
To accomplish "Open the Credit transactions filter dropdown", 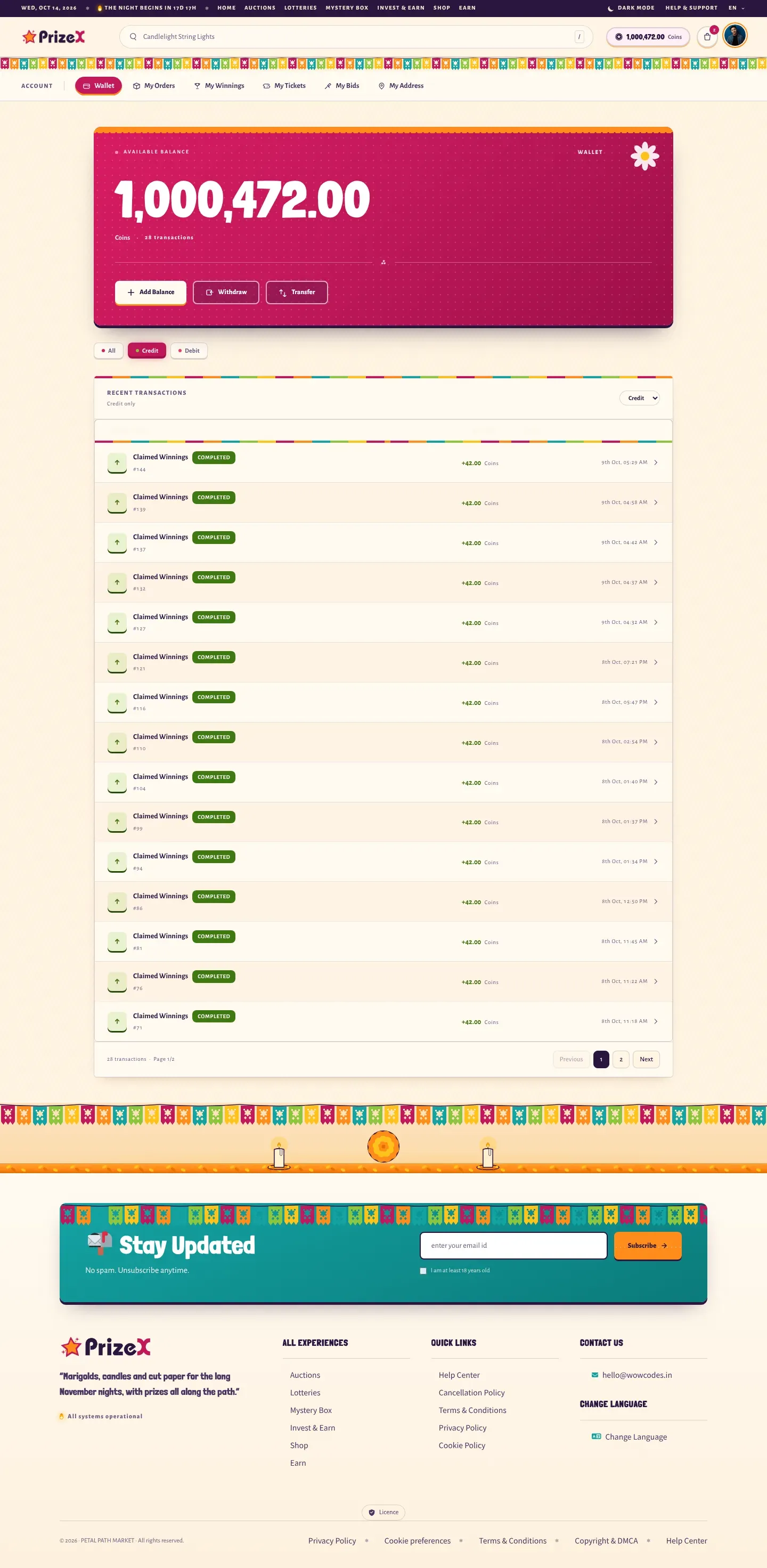I will (639, 398).
